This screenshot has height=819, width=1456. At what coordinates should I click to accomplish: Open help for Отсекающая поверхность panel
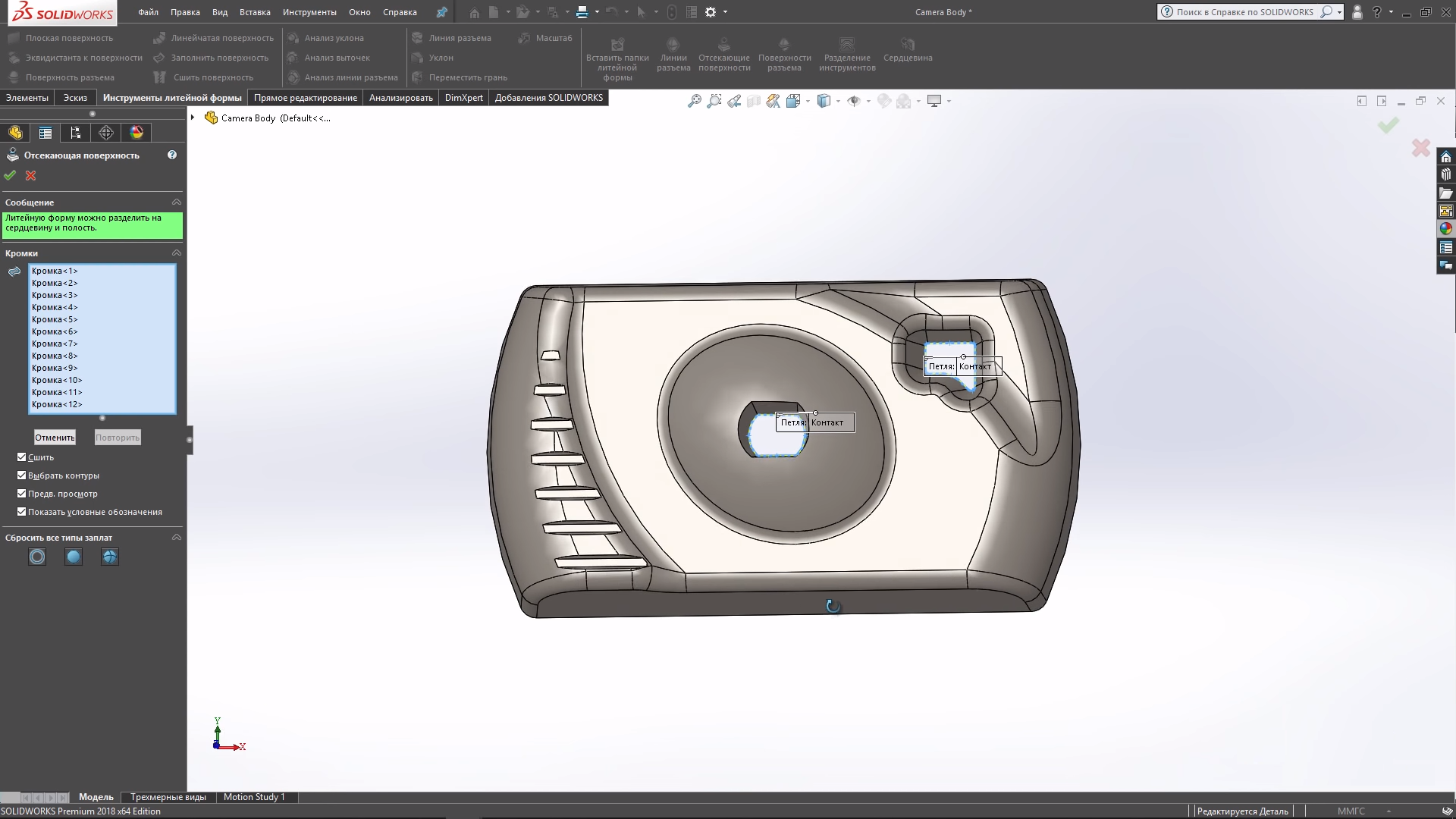[172, 155]
